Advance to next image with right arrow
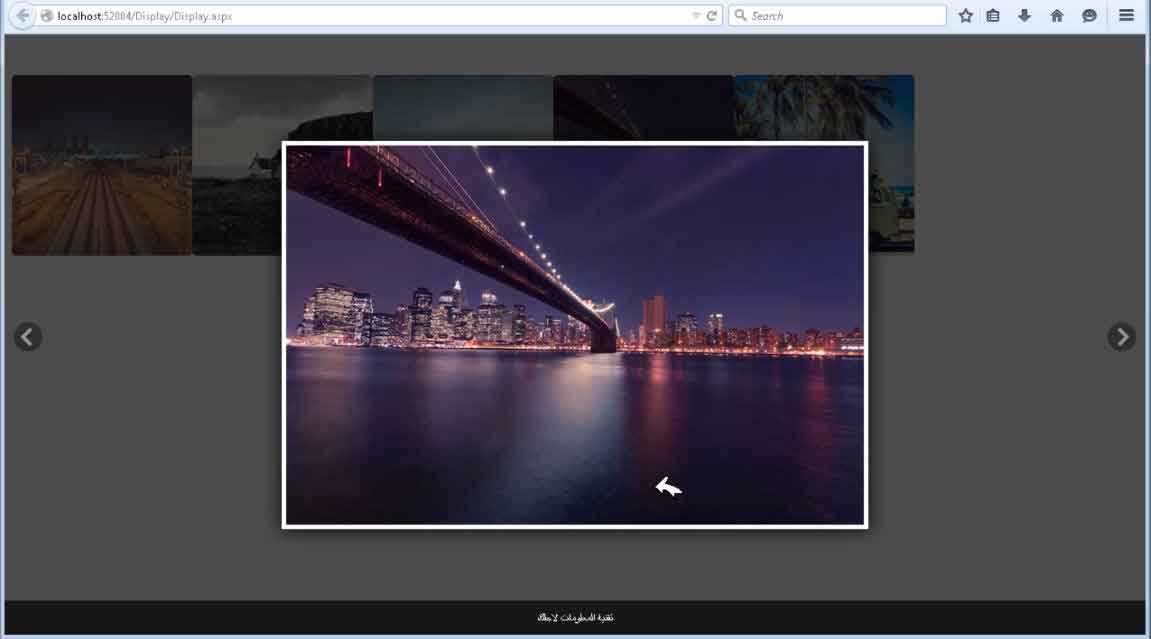Viewport: 1151px width, 639px height. point(1121,337)
